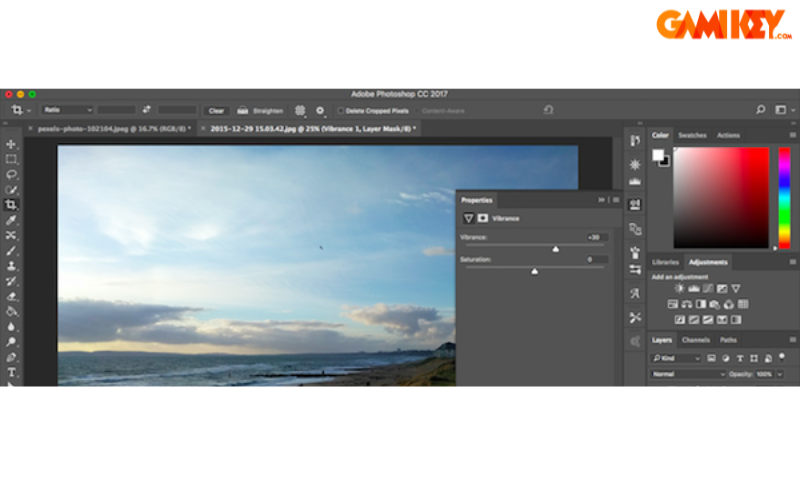Open additional crop settings gear
800x500 pixels.
320,110
